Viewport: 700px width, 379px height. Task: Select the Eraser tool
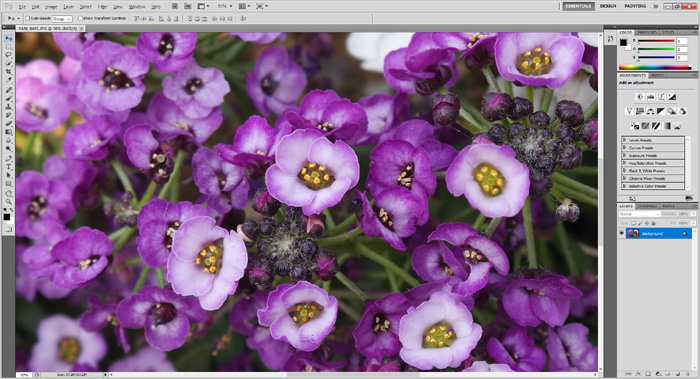point(8,124)
